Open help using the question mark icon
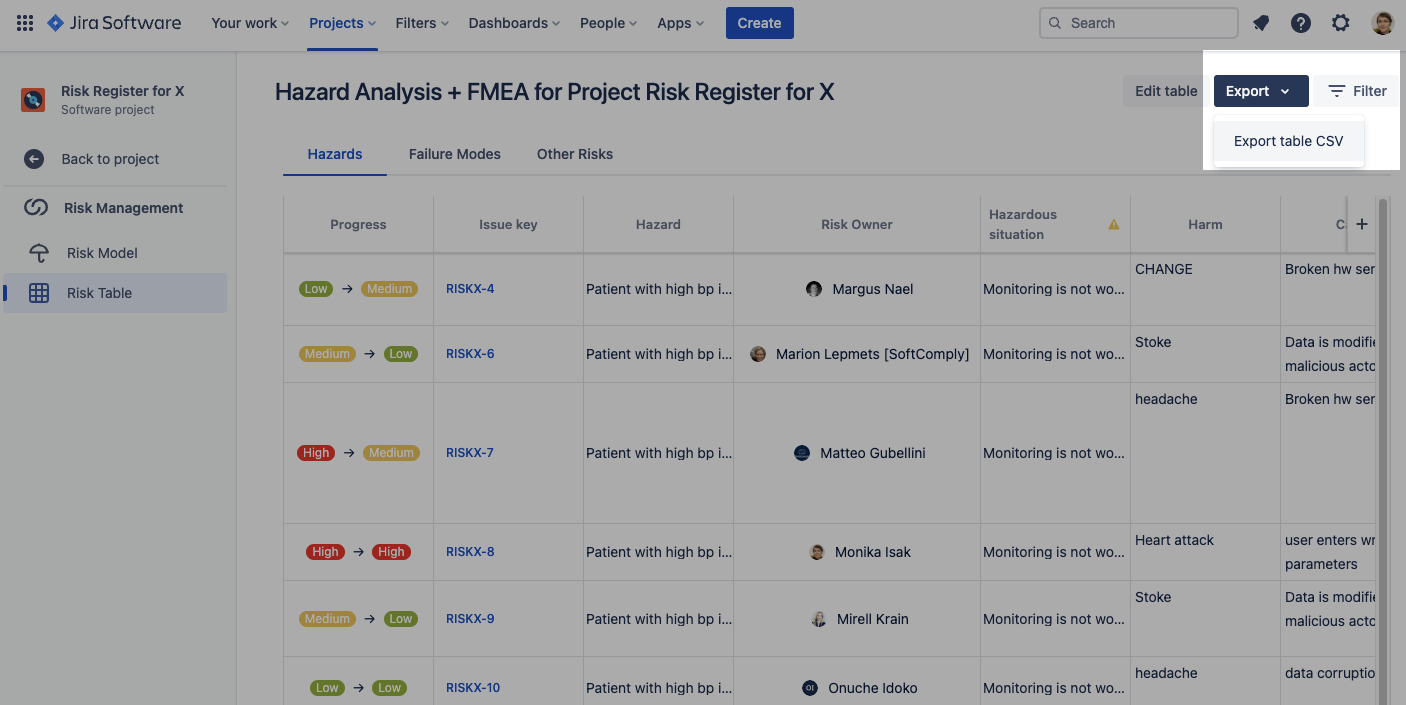This screenshot has width=1406, height=705. point(1301,22)
